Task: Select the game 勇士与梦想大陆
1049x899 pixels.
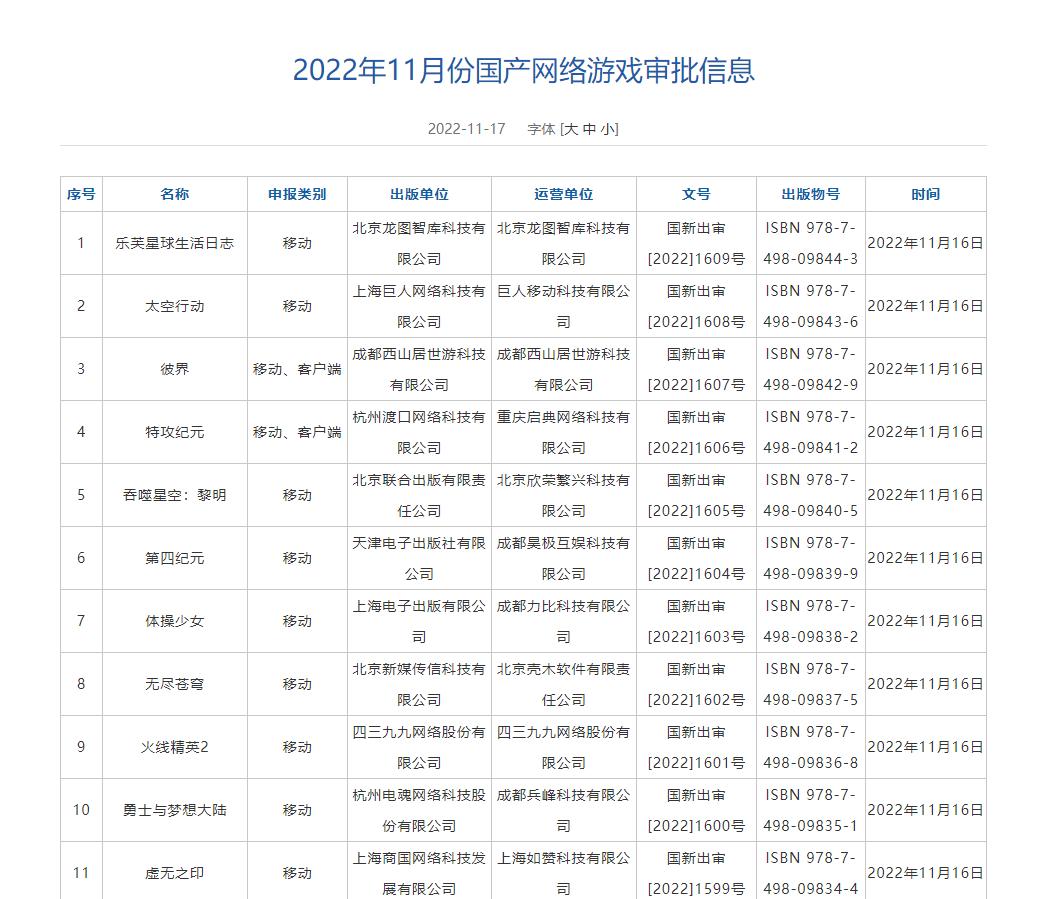Action: click(177, 809)
